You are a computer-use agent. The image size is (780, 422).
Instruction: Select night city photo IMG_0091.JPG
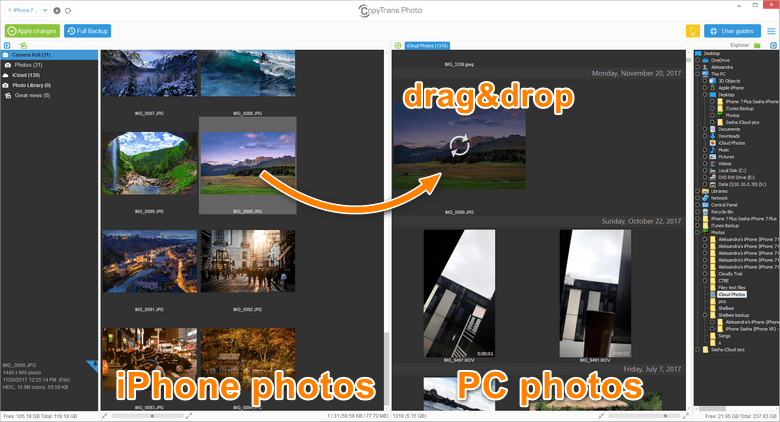tap(149, 261)
